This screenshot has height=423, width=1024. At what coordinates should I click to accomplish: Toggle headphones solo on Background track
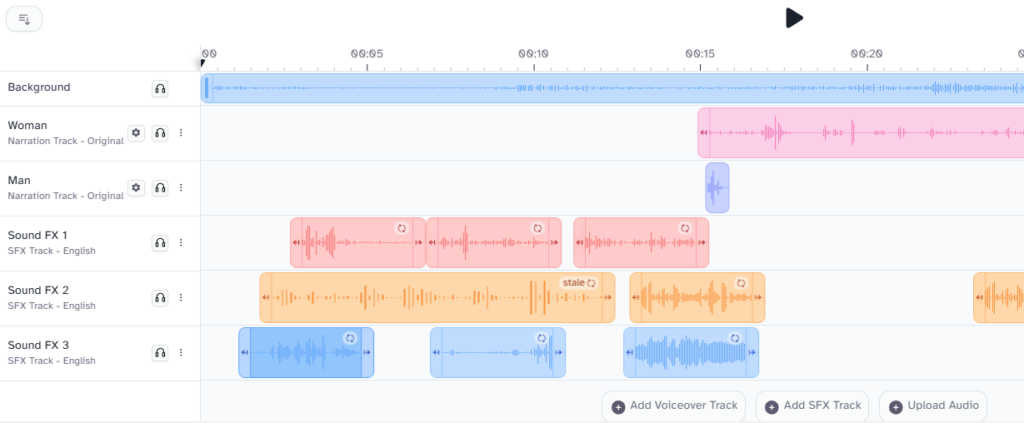tap(160, 89)
